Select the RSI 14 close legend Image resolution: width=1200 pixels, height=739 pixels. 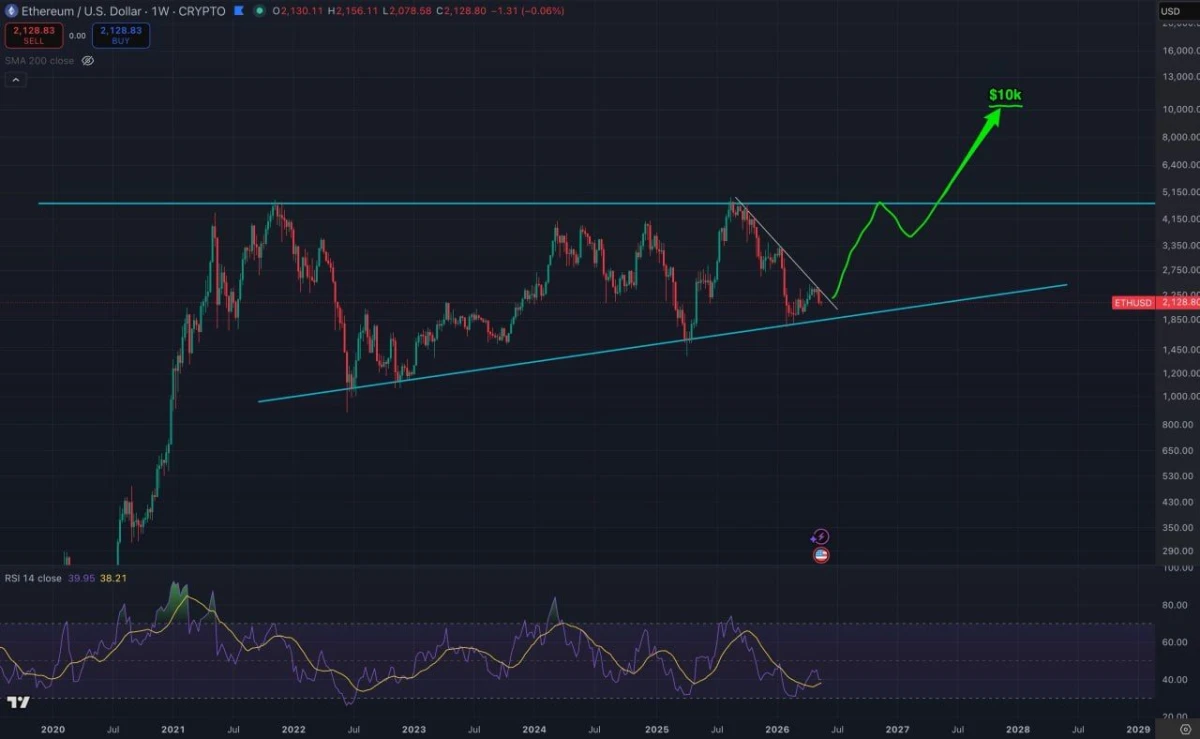pyautogui.click(x=33, y=578)
